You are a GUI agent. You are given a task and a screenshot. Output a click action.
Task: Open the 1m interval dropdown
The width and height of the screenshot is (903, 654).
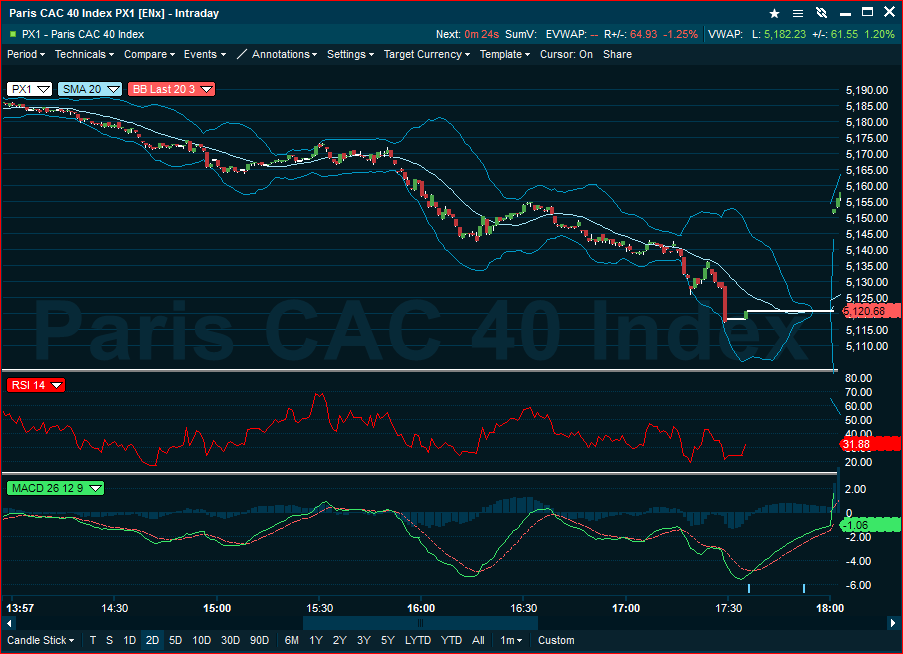click(x=511, y=640)
